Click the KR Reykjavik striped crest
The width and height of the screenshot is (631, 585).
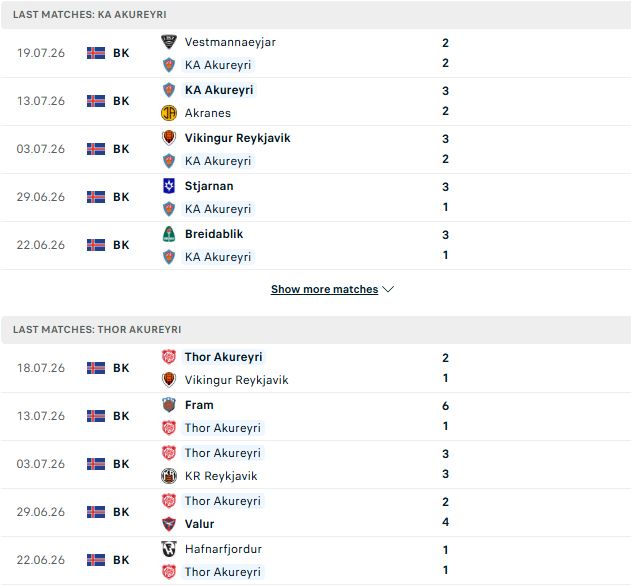[x=169, y=476]
